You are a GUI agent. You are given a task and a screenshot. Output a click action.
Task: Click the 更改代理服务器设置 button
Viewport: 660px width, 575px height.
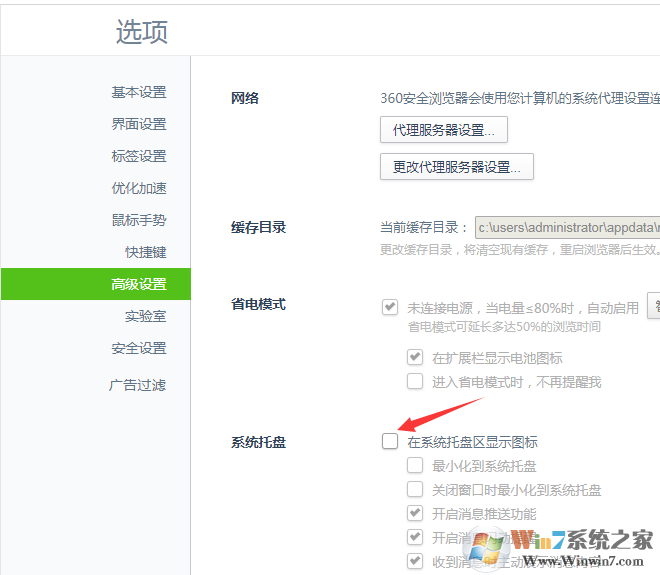coord(457,166)
